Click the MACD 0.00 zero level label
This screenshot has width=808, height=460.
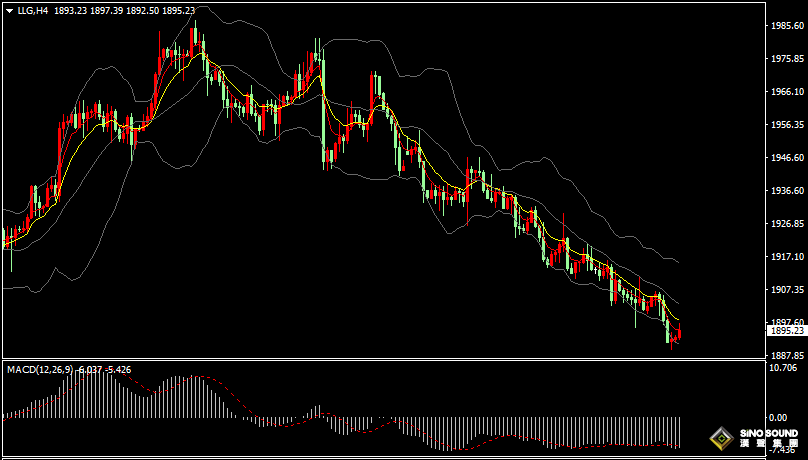pyautogui.click(x=776, y=417)
